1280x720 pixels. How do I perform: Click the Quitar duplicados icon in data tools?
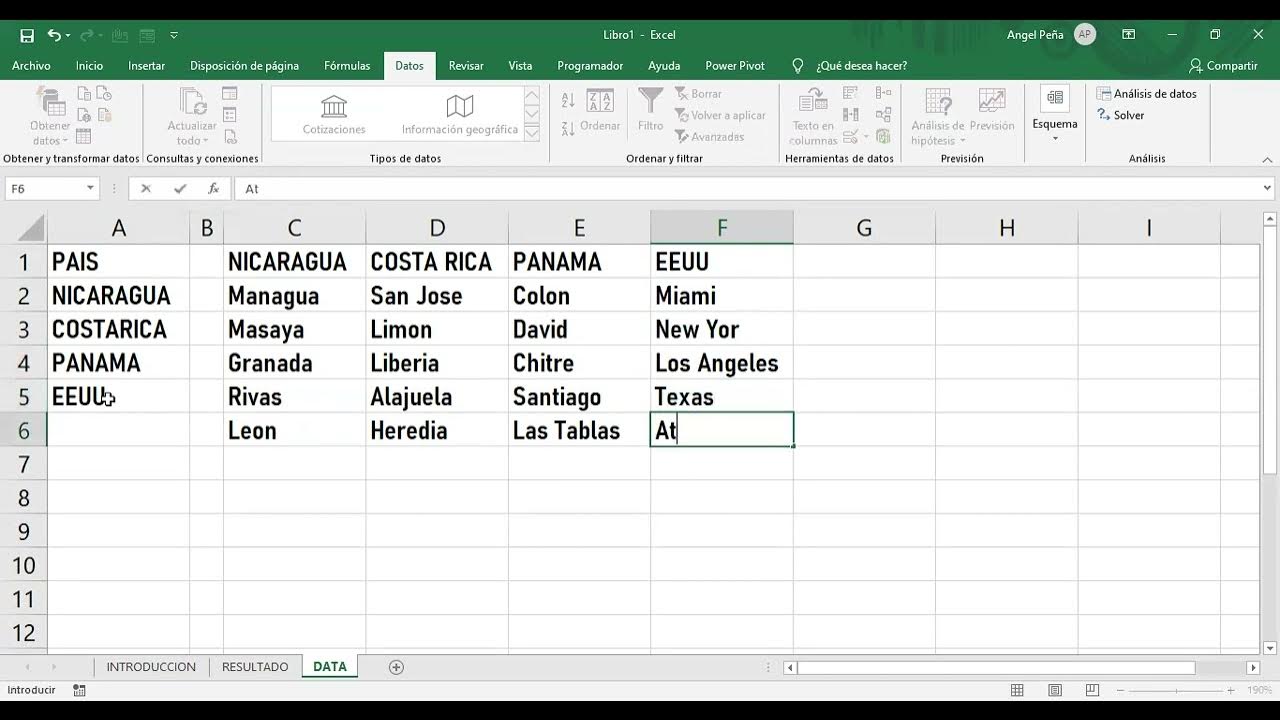coord(851,114)
